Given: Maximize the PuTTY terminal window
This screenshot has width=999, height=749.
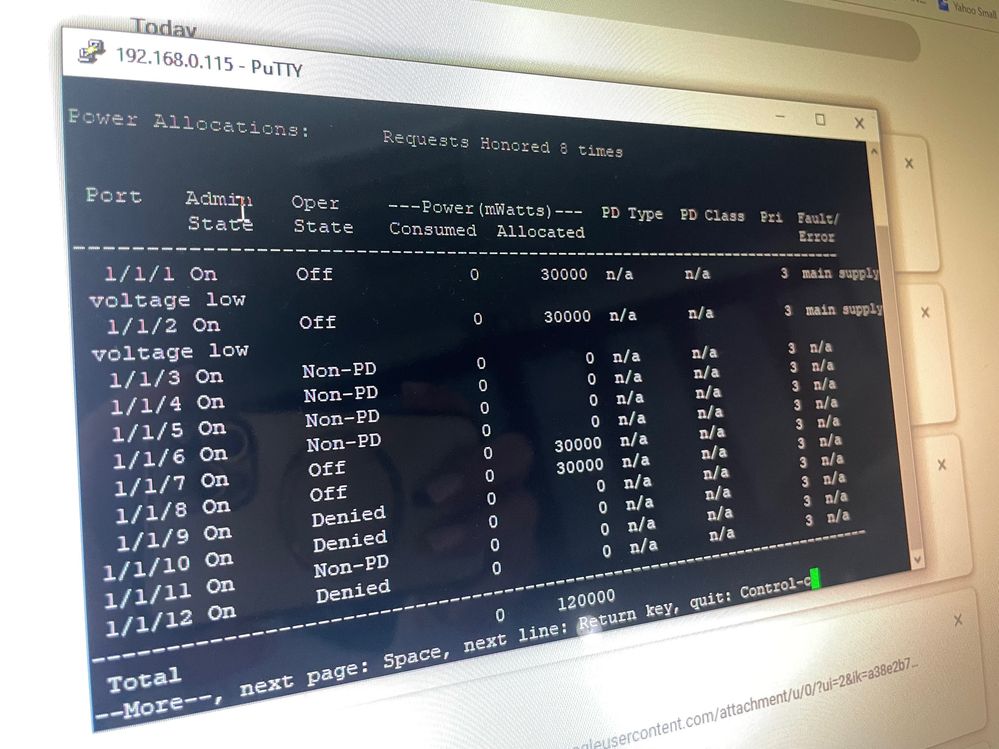Looking at the screenshot, I should coord(821,120).
